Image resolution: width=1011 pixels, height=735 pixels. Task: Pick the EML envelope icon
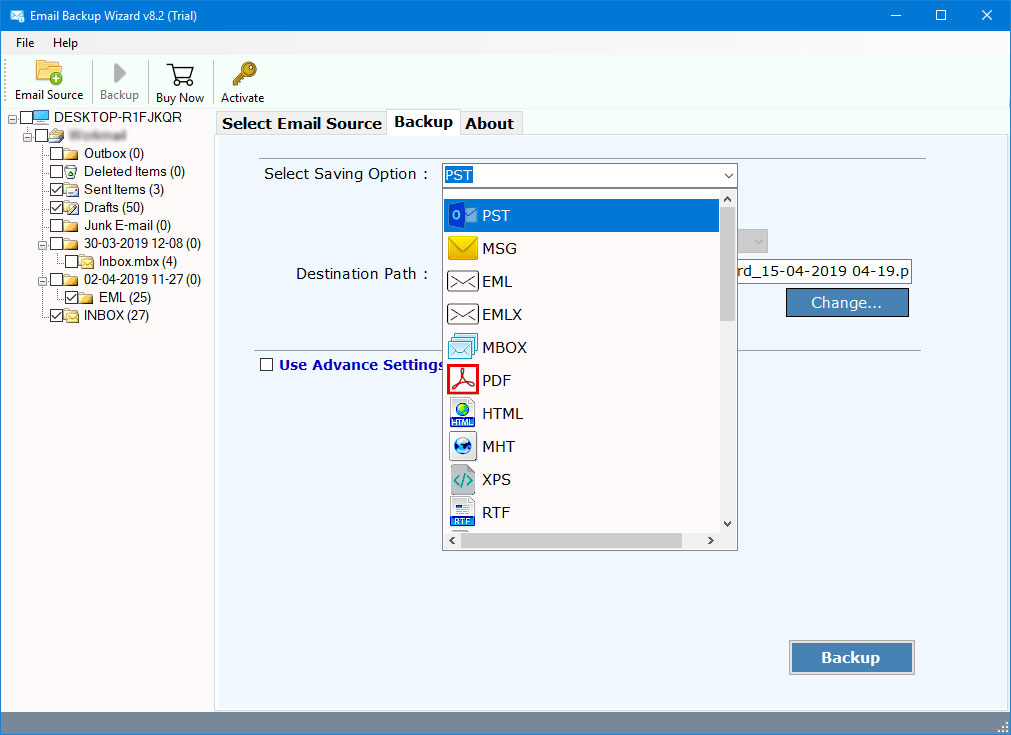pos(462,281)
